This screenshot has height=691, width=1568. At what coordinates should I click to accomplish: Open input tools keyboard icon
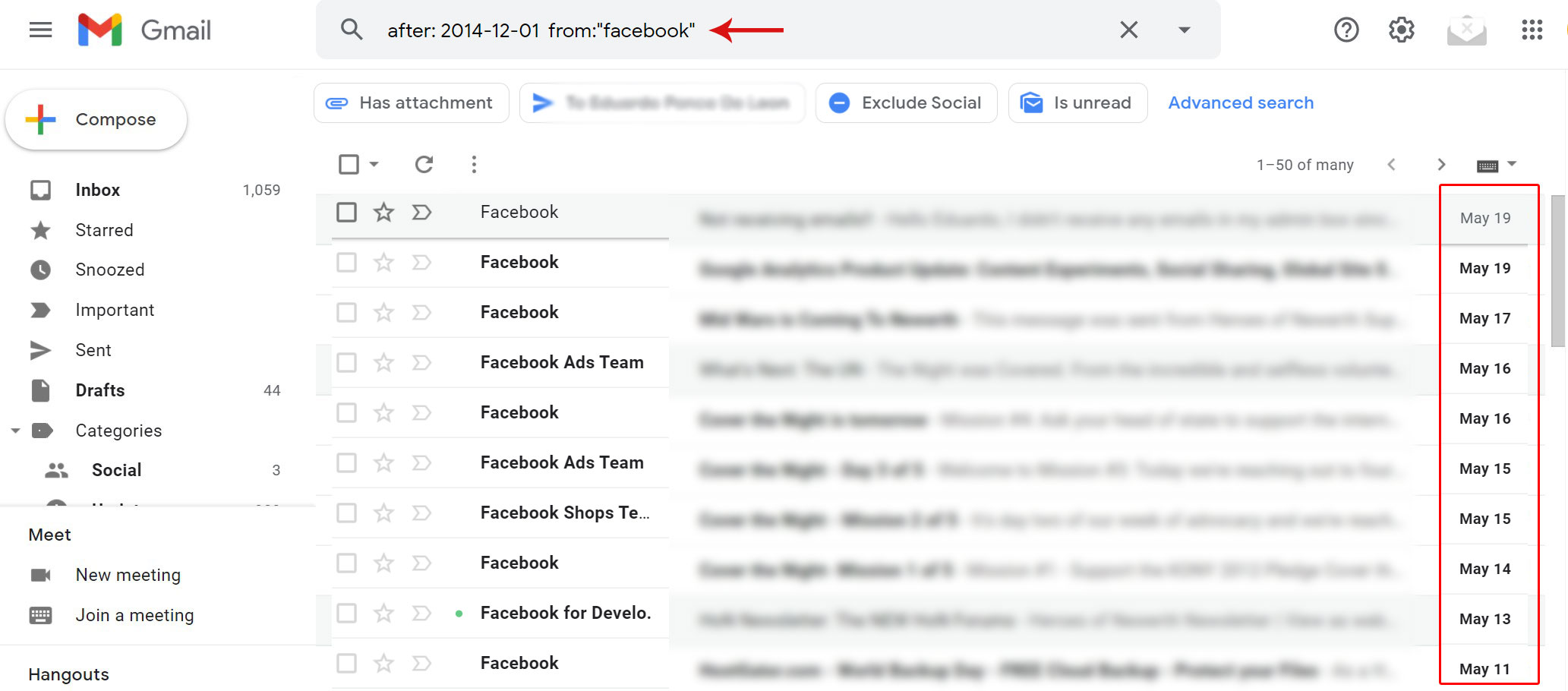click(1487, 166)
